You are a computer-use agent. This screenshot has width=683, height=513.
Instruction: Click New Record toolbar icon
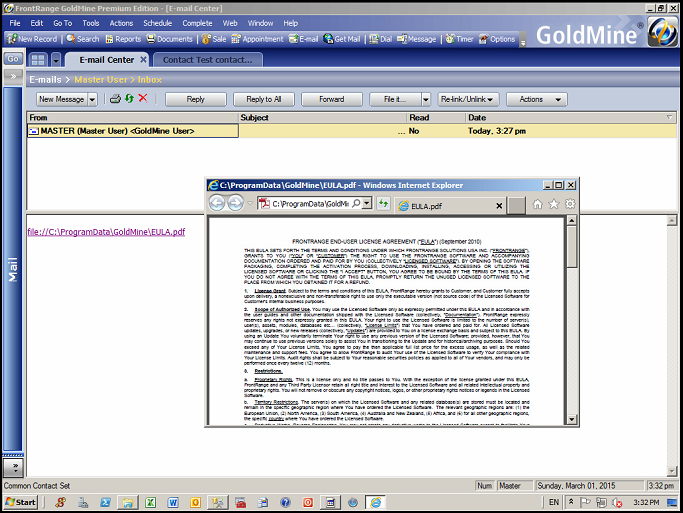32,39
